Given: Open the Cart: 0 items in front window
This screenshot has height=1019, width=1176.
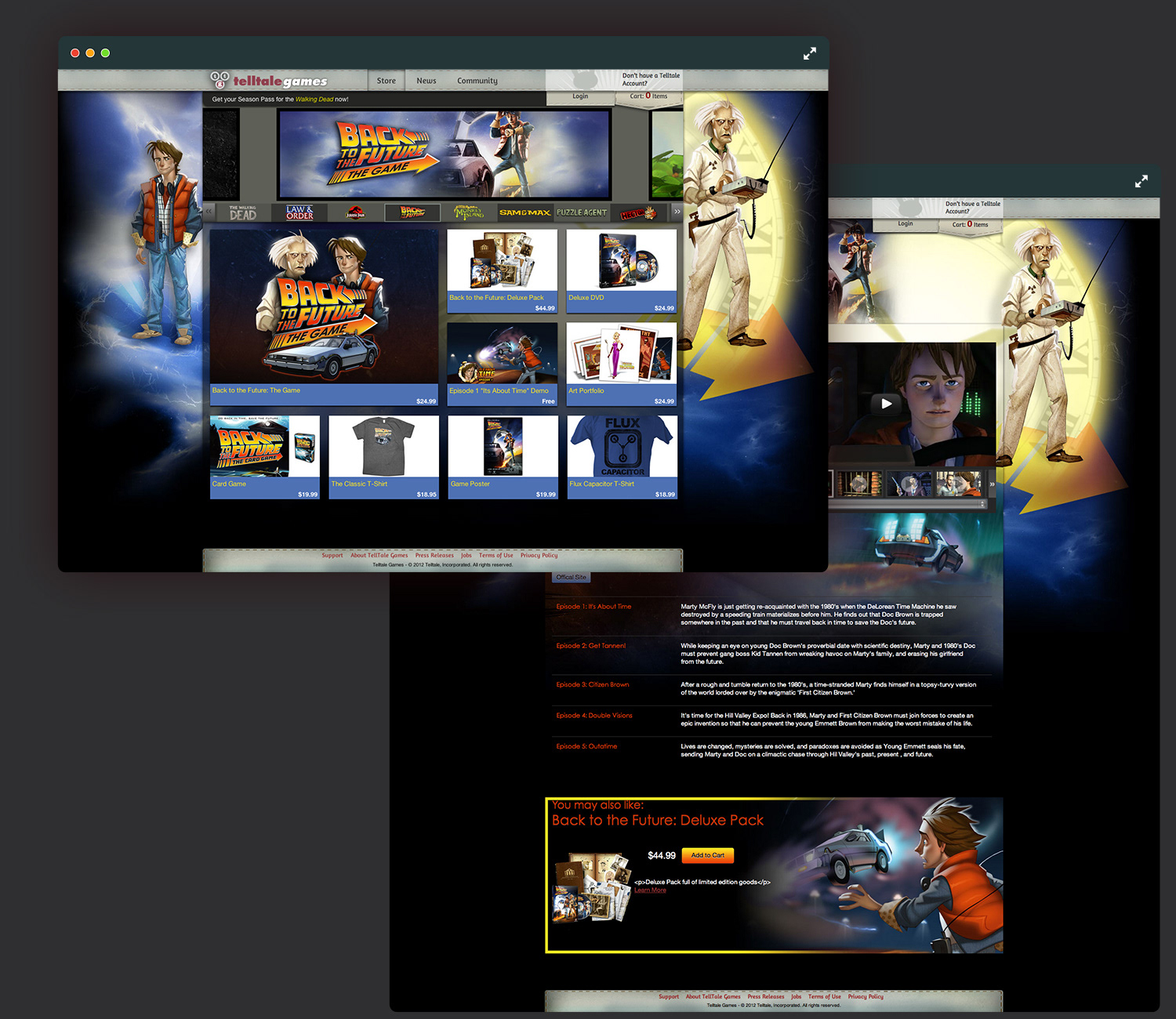Looking at the screenshot, I should pos(648,96).
